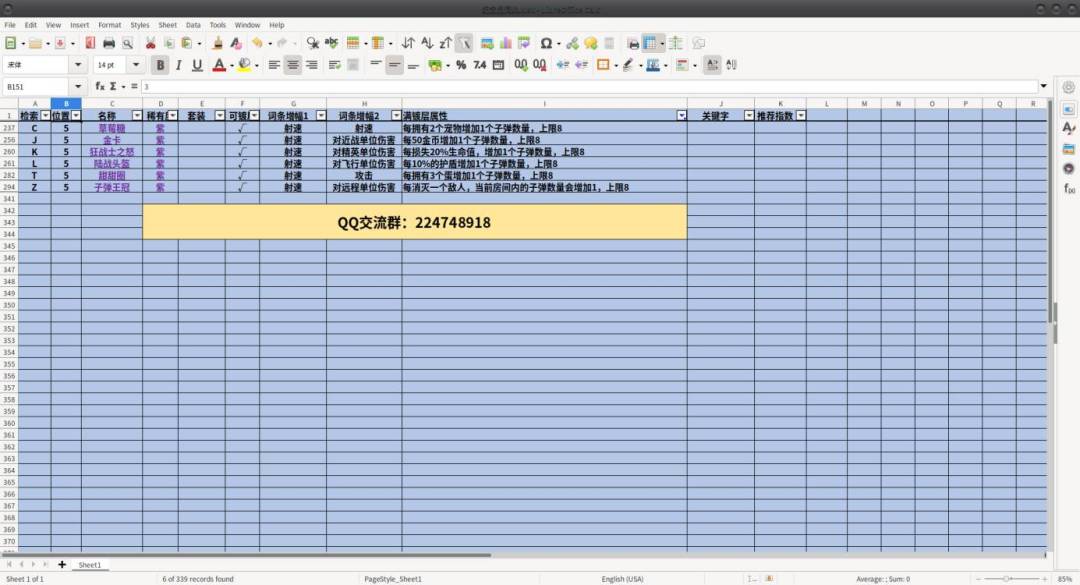The width and height of the screenshot is (1080, 585).
Task: Click the Insert Special Character omega
Action: coord(546,43)
